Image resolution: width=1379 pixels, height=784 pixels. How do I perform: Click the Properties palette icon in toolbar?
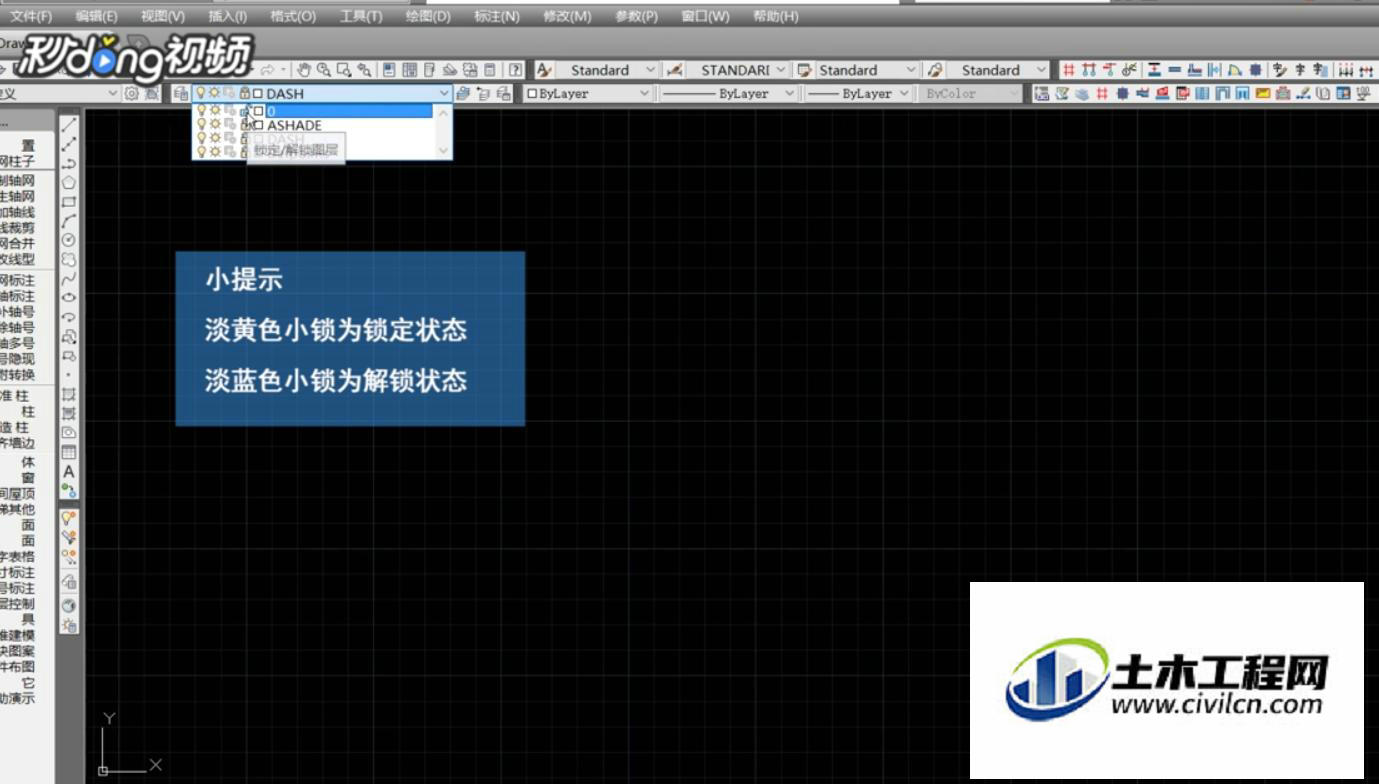coord(390,70)
